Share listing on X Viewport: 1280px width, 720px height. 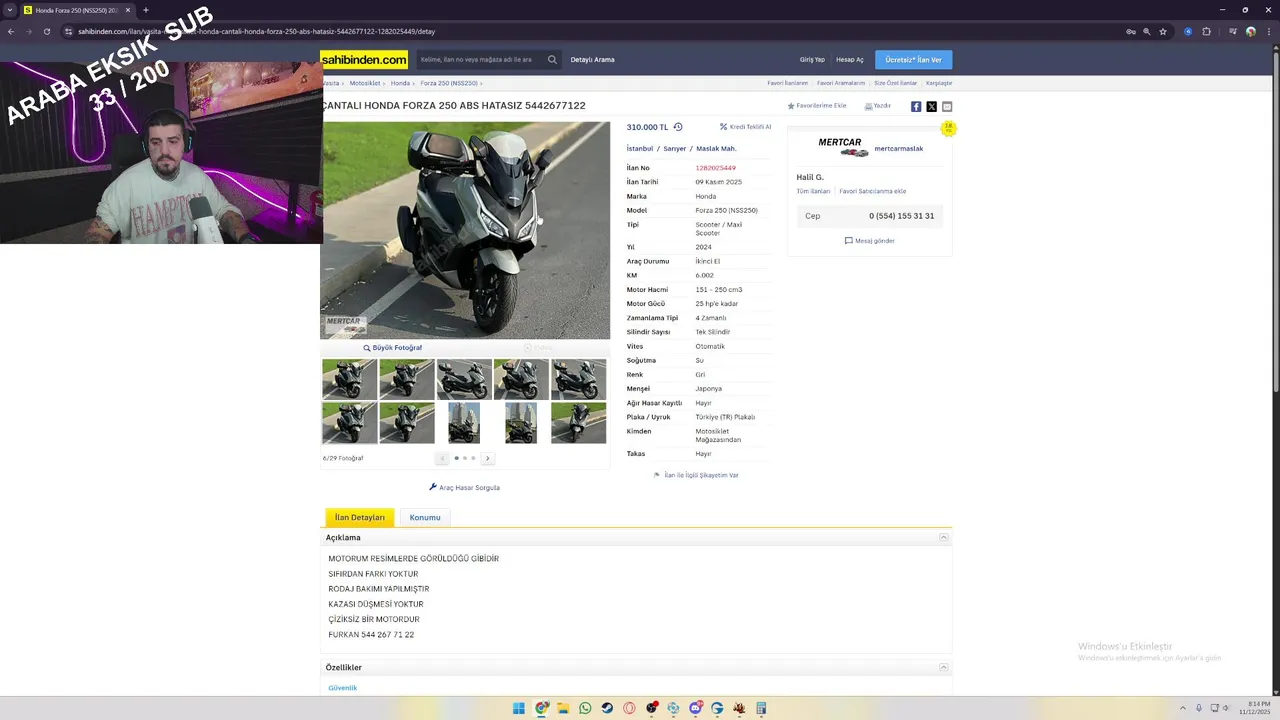click(x=932, y=106)
